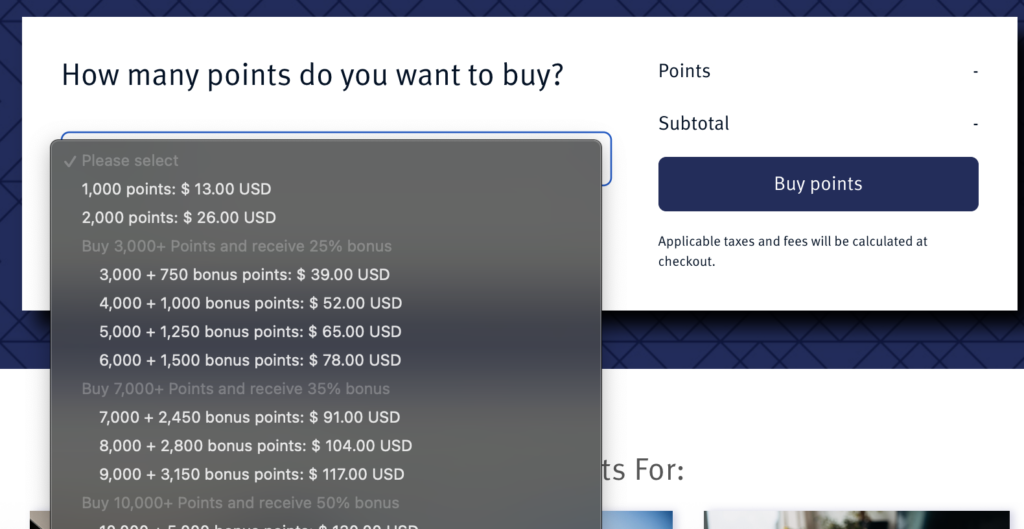Screen dimensions: 1024x529
Task: Click the Buy 10,000+ Points 50% bonus header
Action: [240, 503]
